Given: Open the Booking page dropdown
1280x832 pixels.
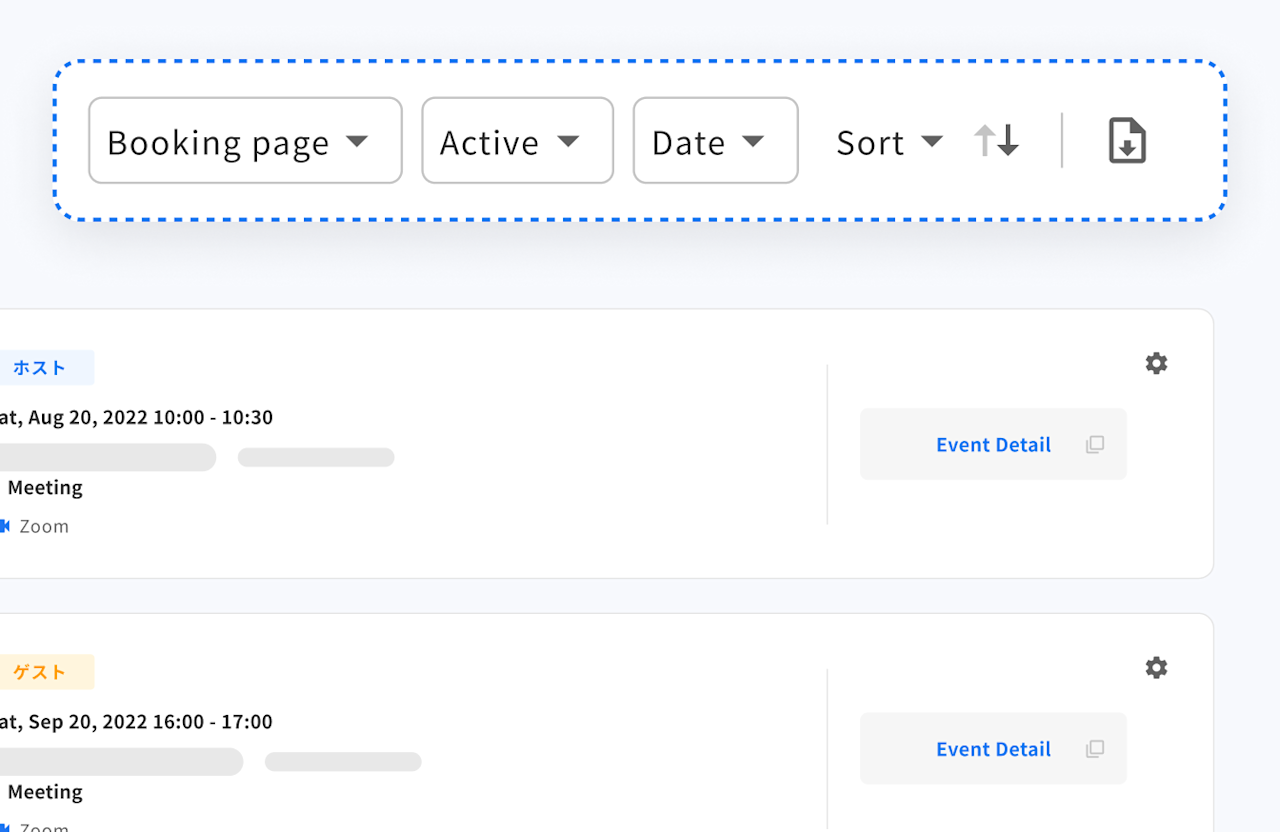Looking at the screenshot, I should pyautogui.click(x=245, y=141).
